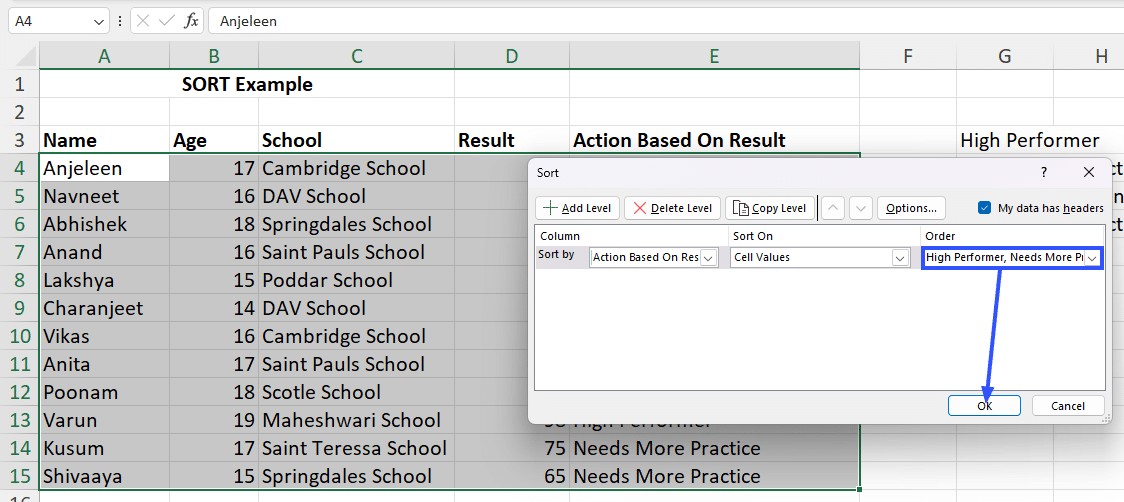Click the Age header cell

point(214,140)
